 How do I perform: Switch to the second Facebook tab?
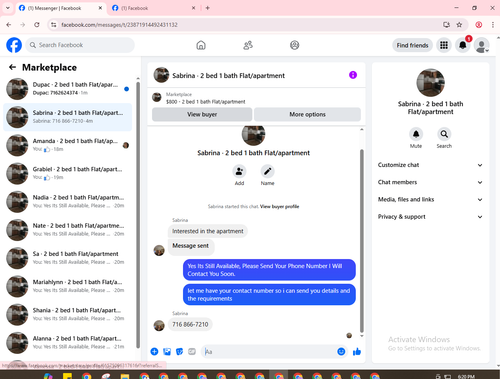coord(153,8)
